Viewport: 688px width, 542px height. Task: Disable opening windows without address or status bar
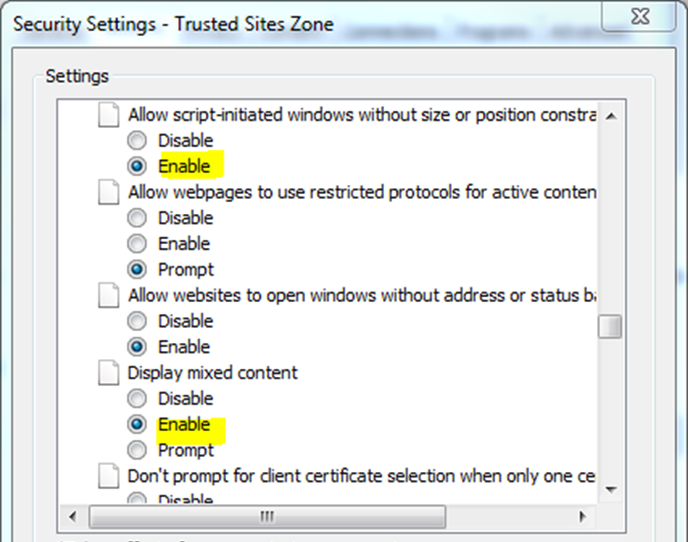(x=138, y=321)
